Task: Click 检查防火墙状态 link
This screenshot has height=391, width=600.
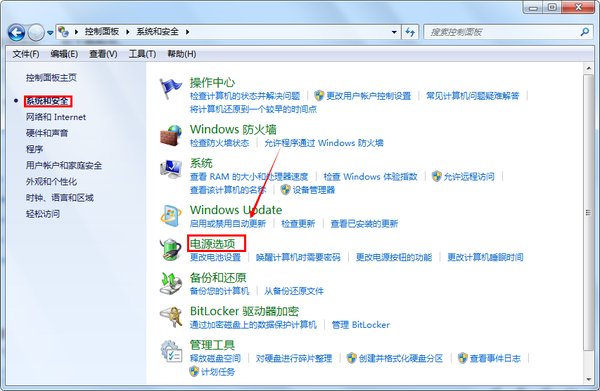Action: 220,143
